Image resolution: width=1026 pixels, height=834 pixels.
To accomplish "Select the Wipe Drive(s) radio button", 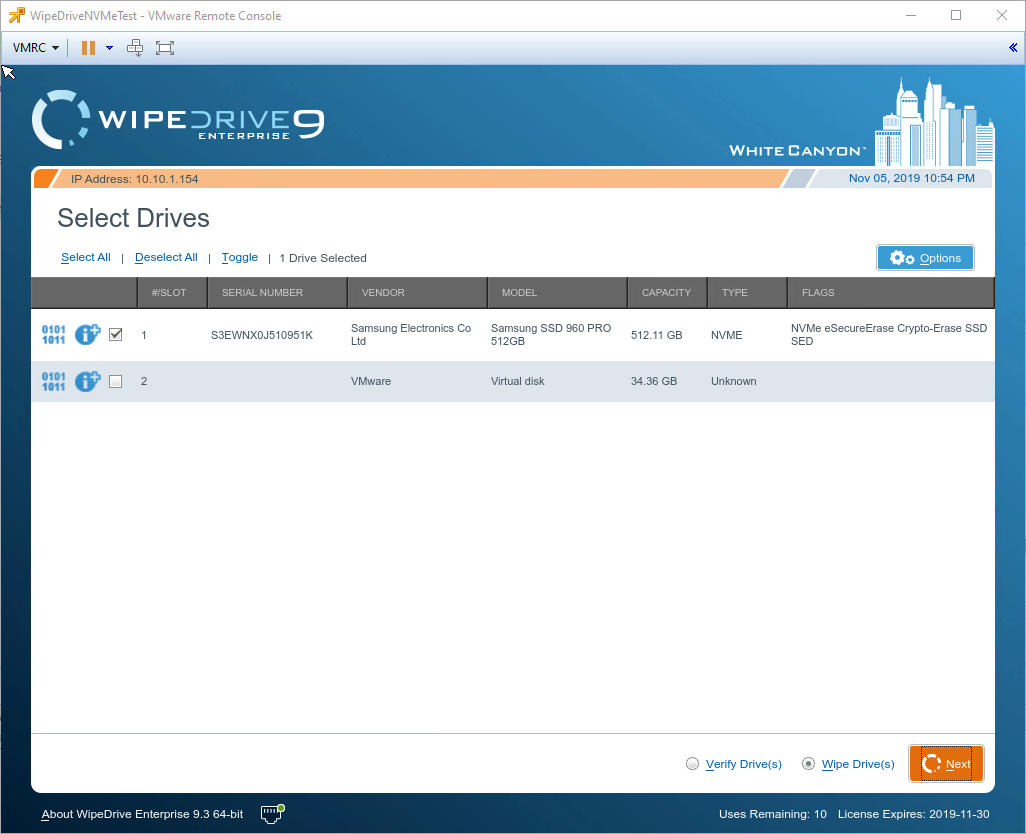I will [x=809, y=763].
